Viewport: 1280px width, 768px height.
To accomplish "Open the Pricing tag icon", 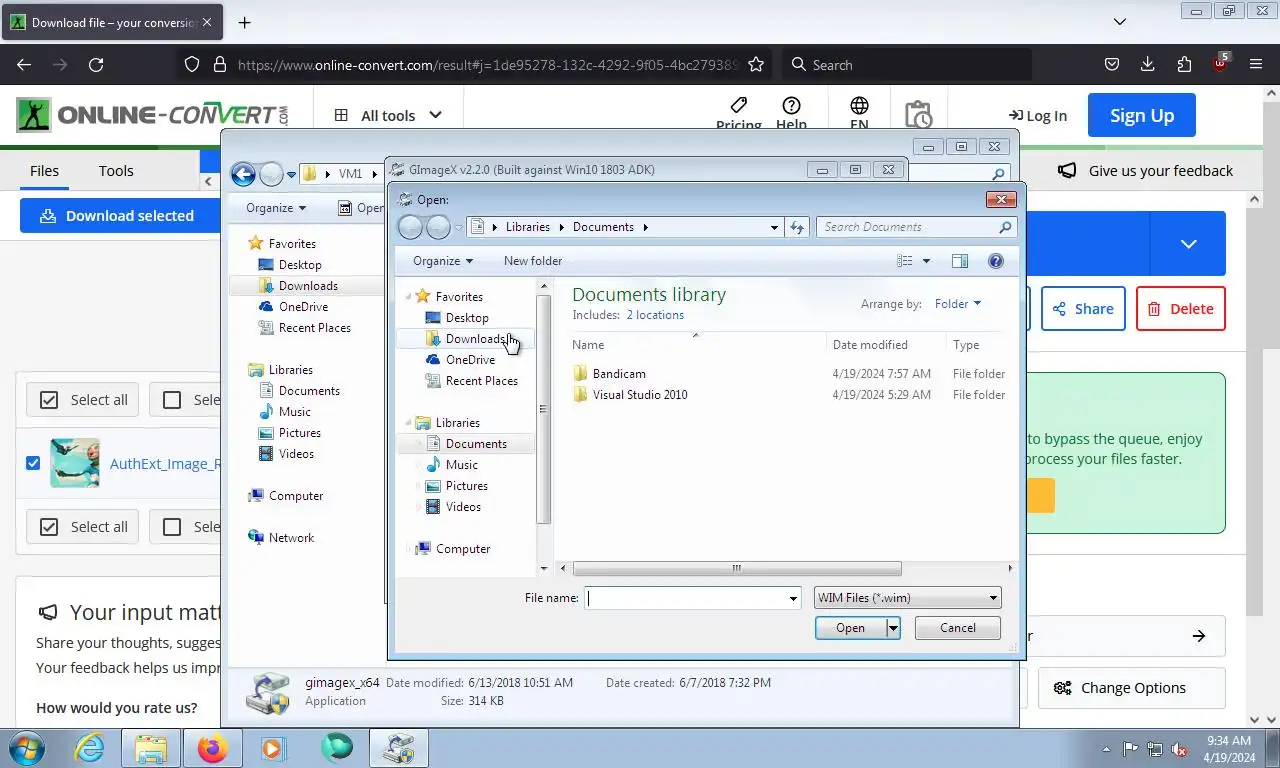I will click(738, 106).
